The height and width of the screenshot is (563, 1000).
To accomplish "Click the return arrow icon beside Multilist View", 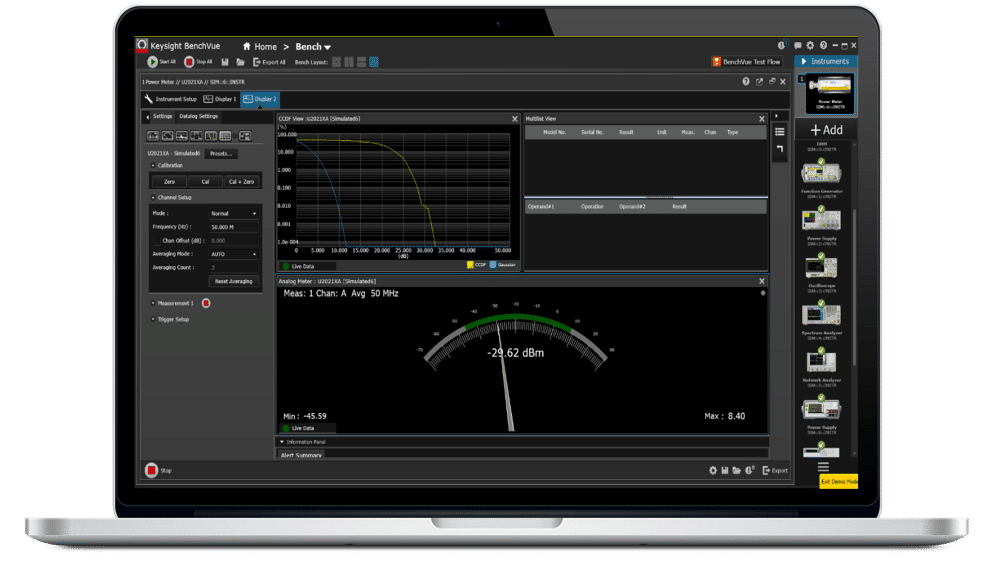I will click(779, 149).
